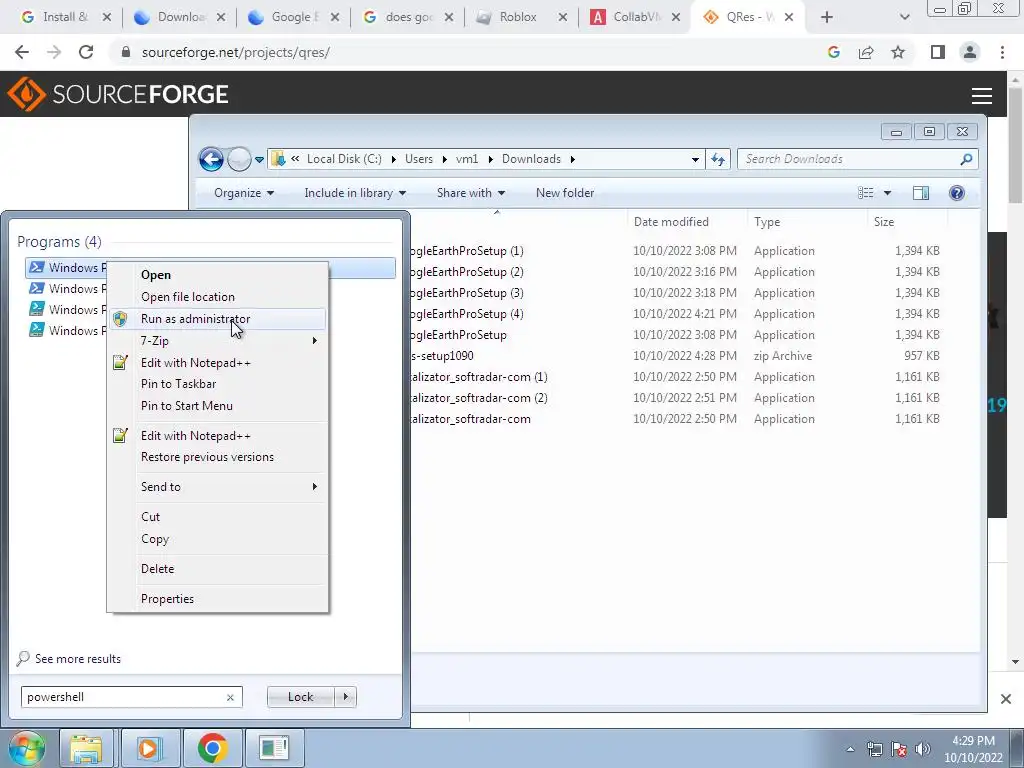The width and height of the screenshot is (1024, 768).
Task: Select Restore previous versions
Action: coord(207,457)
